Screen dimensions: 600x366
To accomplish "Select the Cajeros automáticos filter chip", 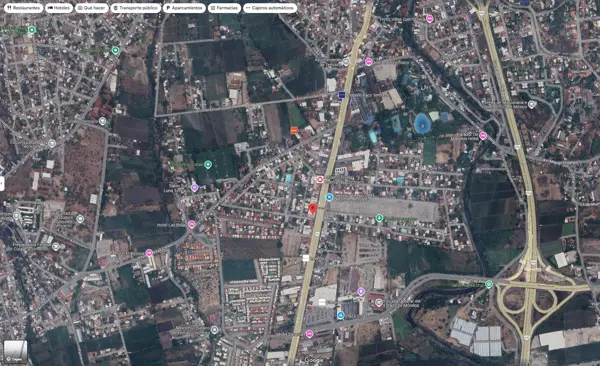I will (270, 8).
